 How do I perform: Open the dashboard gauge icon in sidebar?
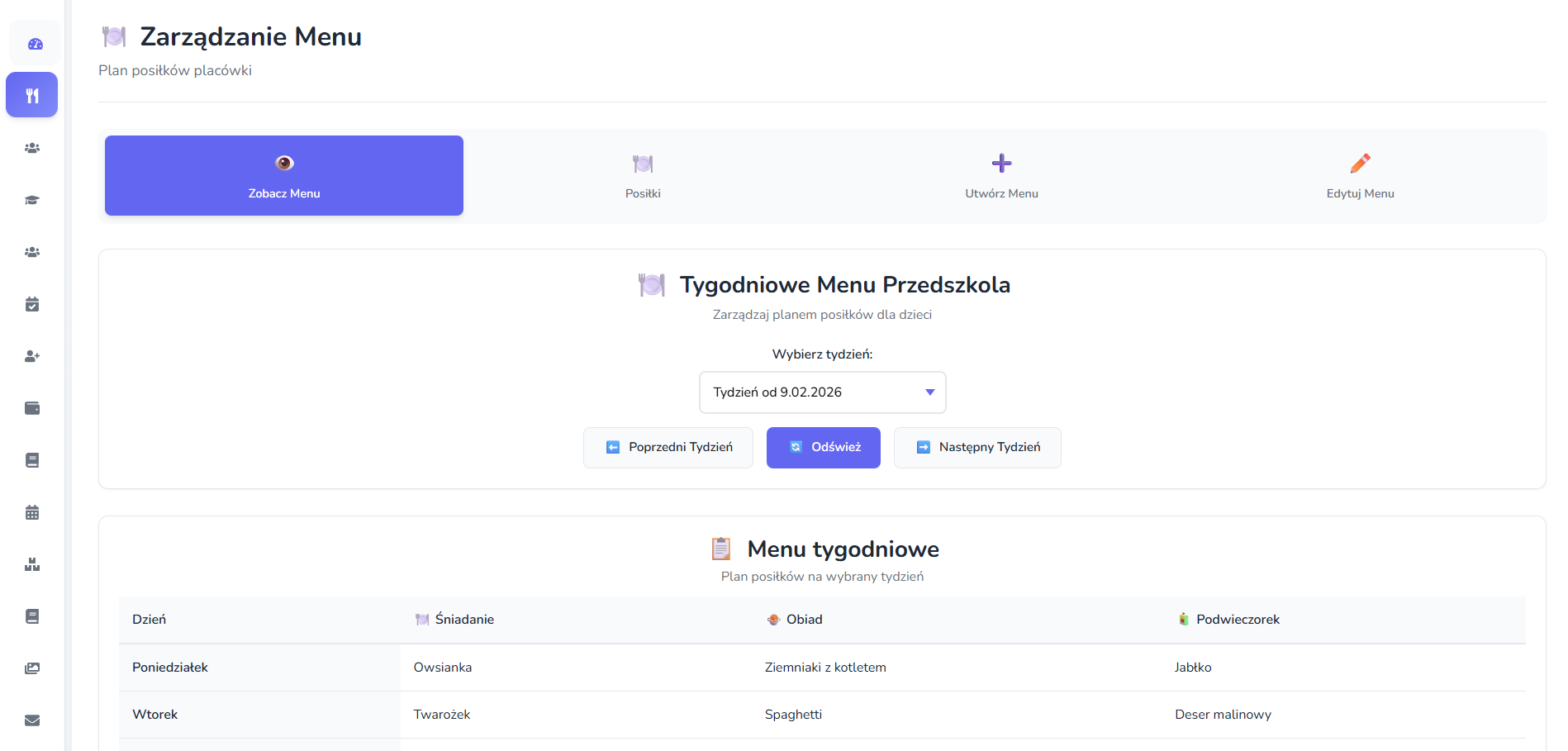(x=35, y=44)
